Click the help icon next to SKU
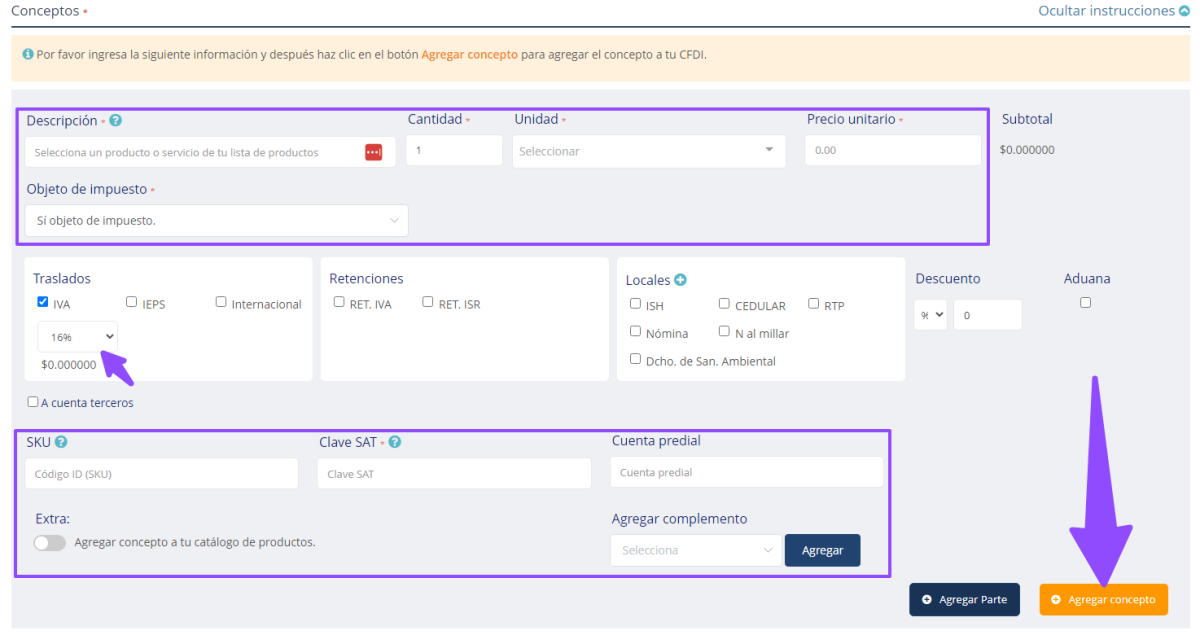 61,442
